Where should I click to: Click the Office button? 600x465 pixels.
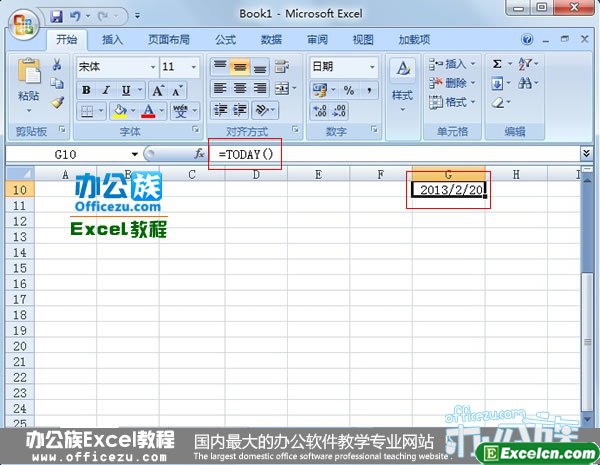click(x=24, y=24)
